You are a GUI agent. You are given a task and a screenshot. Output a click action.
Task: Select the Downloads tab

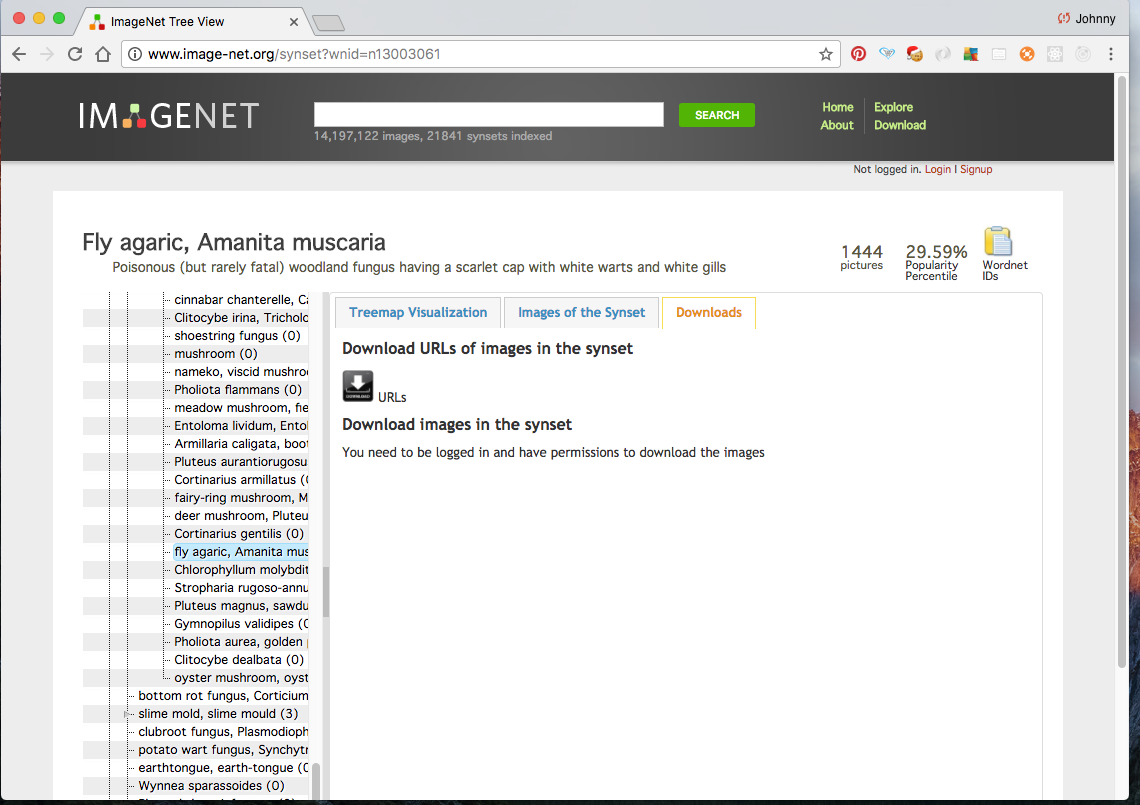pos(709,313)
